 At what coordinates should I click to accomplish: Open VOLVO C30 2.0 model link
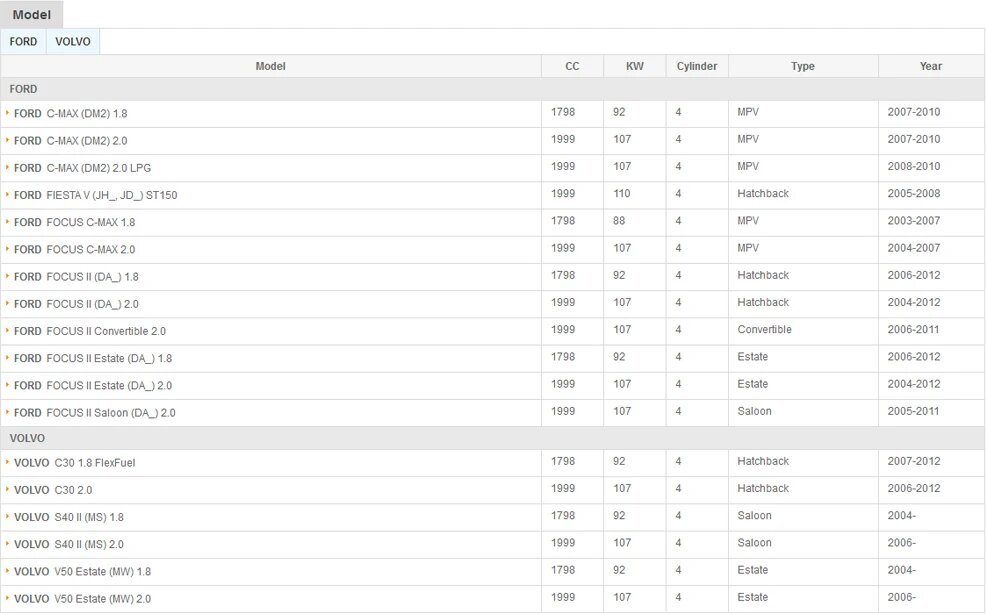53,490
